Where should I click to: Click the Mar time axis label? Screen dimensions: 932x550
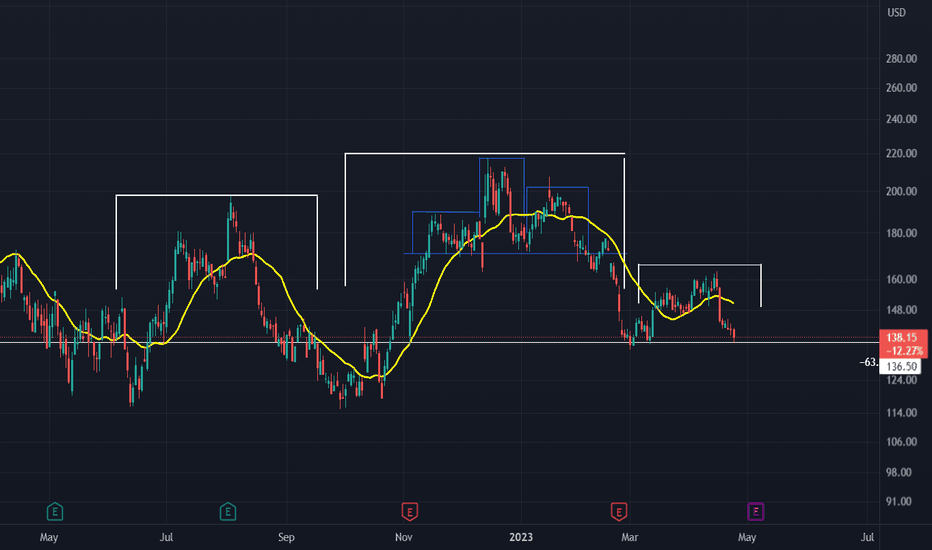[x=629, y=538]
